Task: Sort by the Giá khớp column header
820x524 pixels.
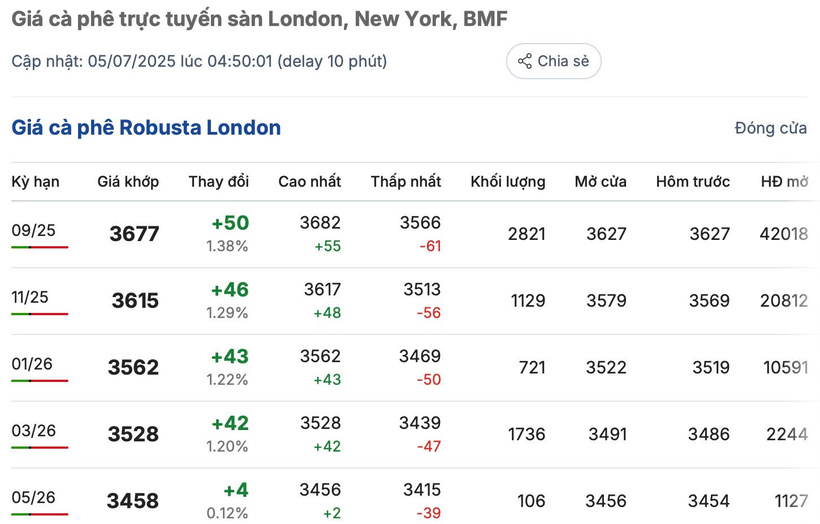Action: click(128, 181)
